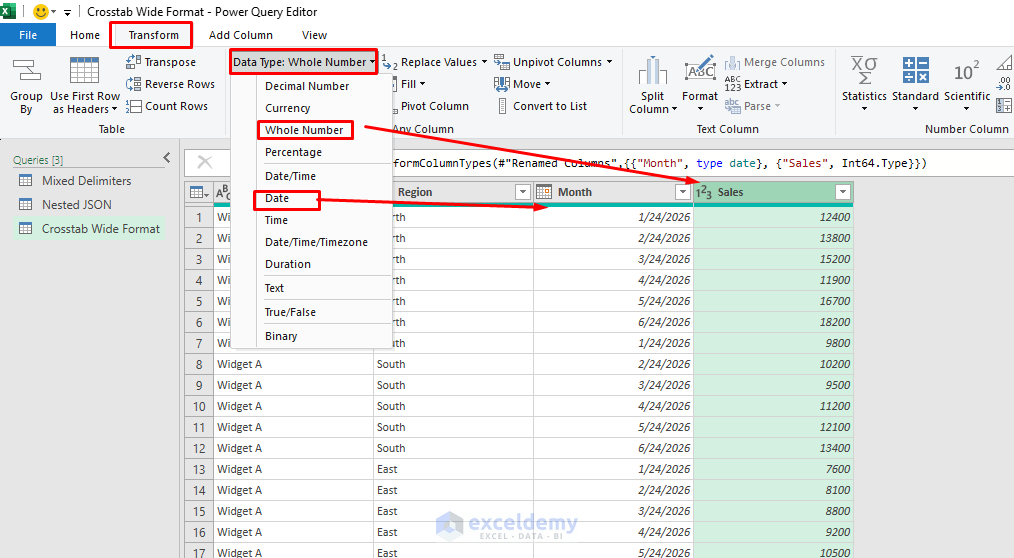Click Region cell East in row 13
Image resolution: width=1014 pixels, height=558 pixels.
coord(454,469)
